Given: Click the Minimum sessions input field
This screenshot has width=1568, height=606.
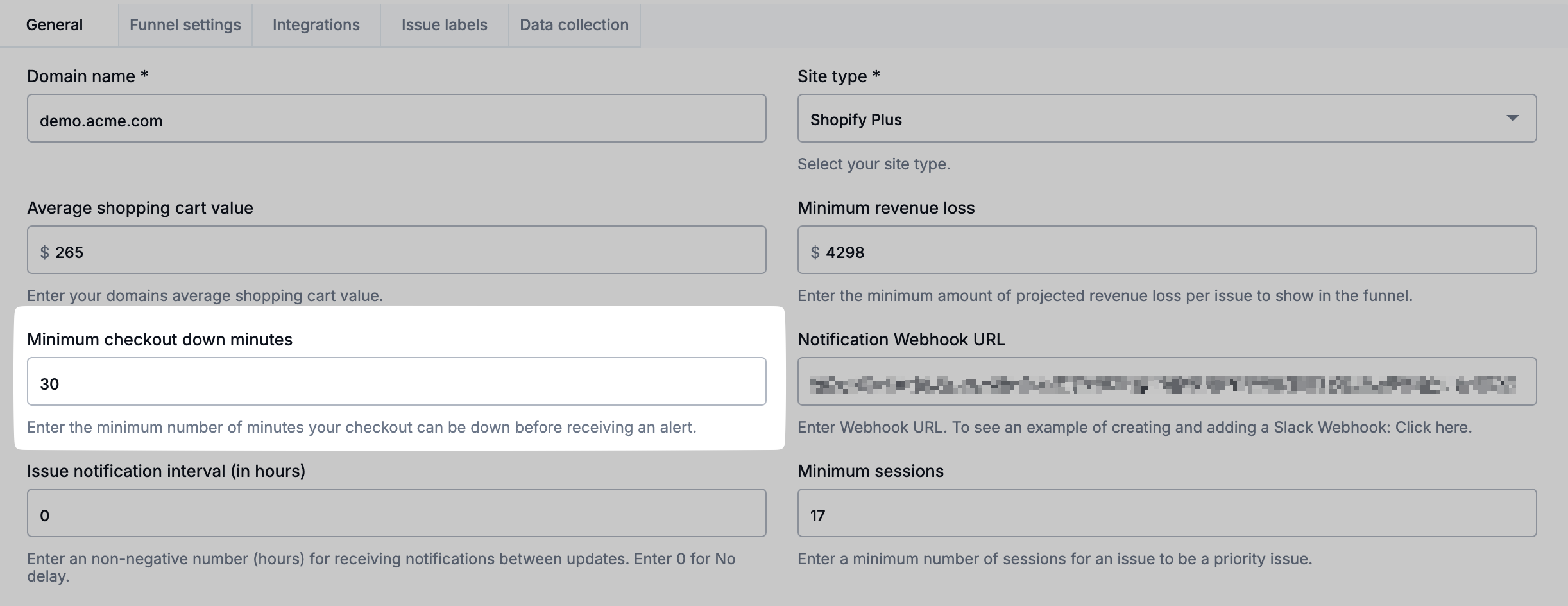Looking at the screenshot, I should pyautogui.click(x=1166, y=514).
